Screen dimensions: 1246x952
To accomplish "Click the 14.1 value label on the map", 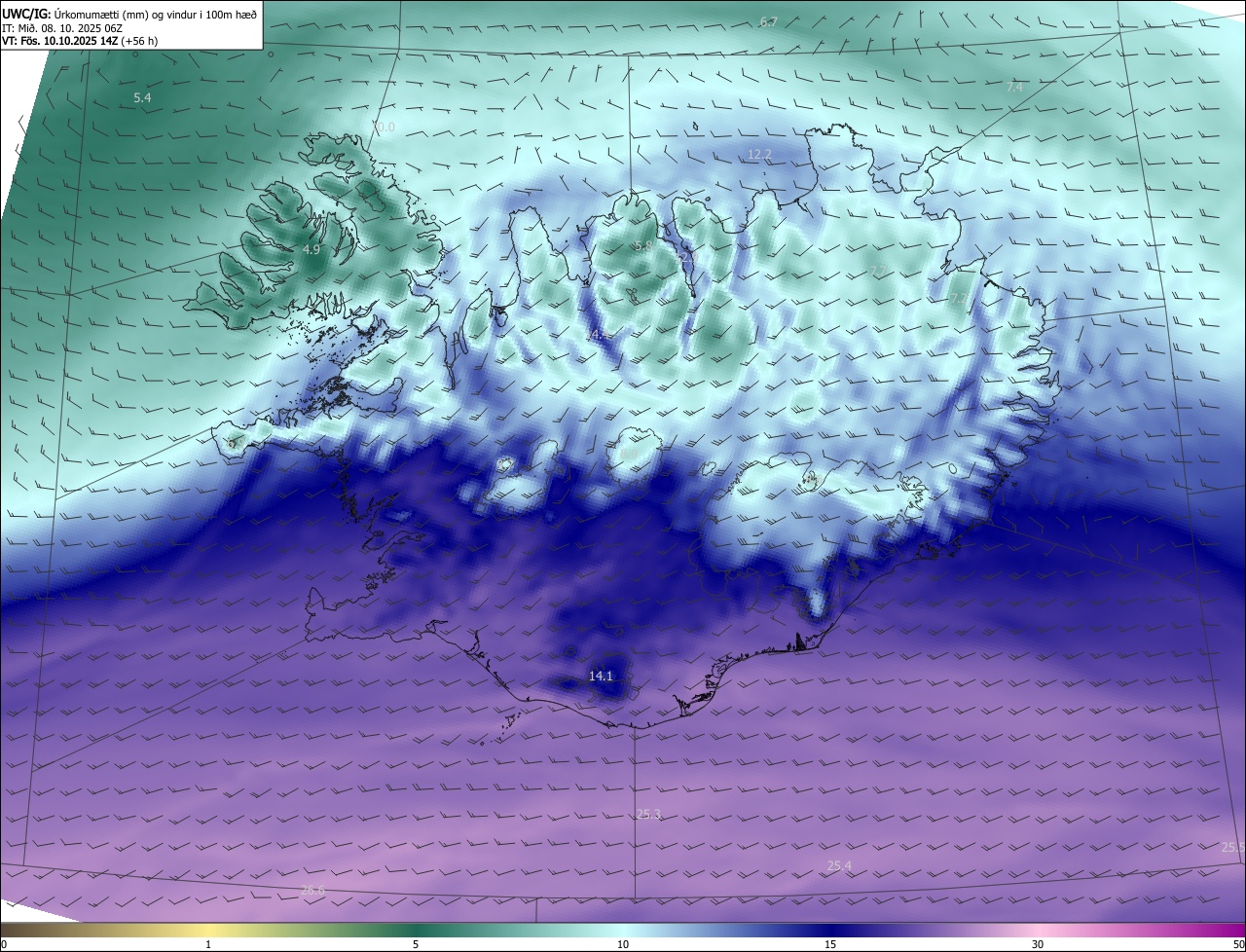I will pyautogui.click(x=601, y=676).
